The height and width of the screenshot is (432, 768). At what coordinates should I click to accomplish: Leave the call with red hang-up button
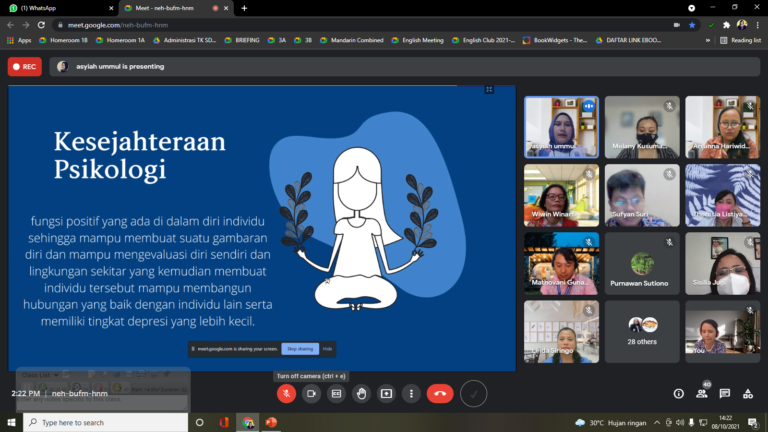tap(440, 394)
